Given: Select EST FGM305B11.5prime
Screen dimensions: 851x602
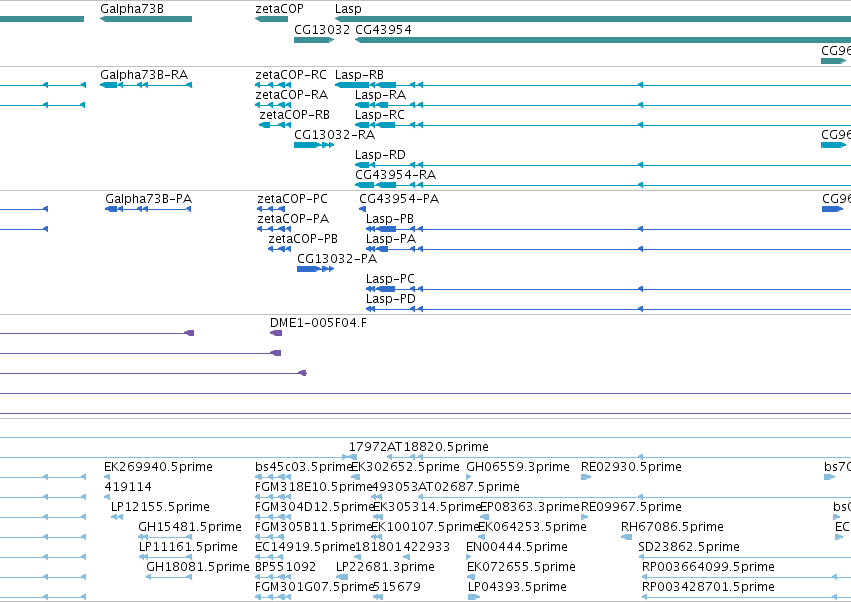Looking at the screenshot, I should click(314, 527).
